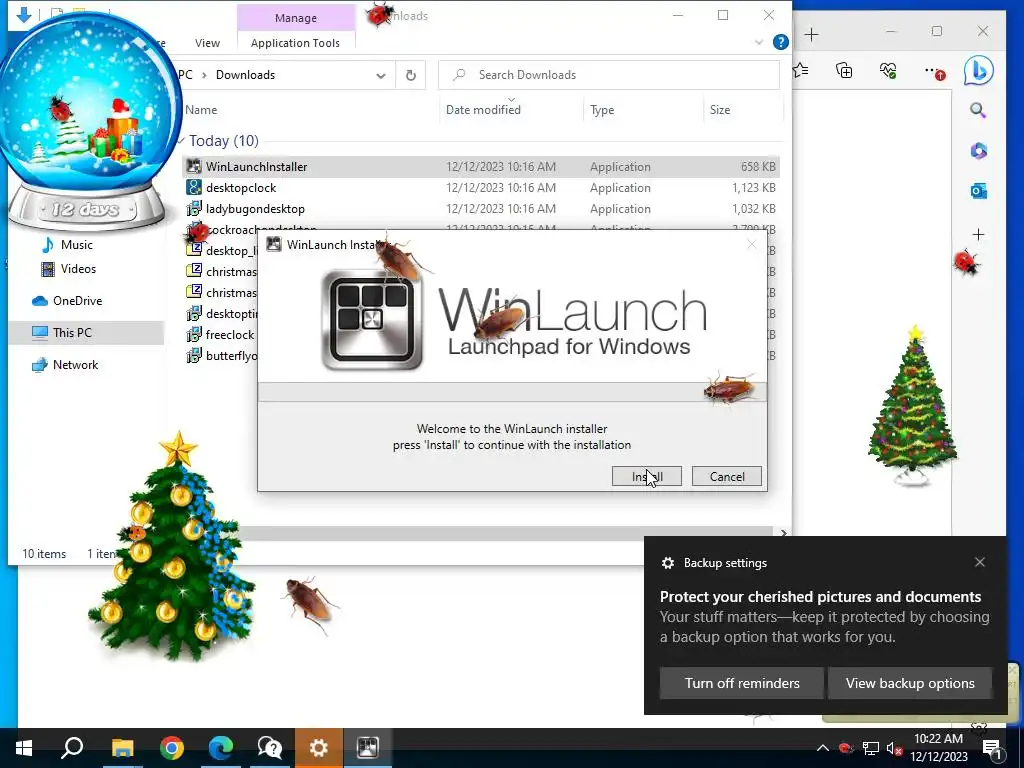The image size is (1024, 768).
Task: Sort files by Date modified column
Action: [483, 110]
